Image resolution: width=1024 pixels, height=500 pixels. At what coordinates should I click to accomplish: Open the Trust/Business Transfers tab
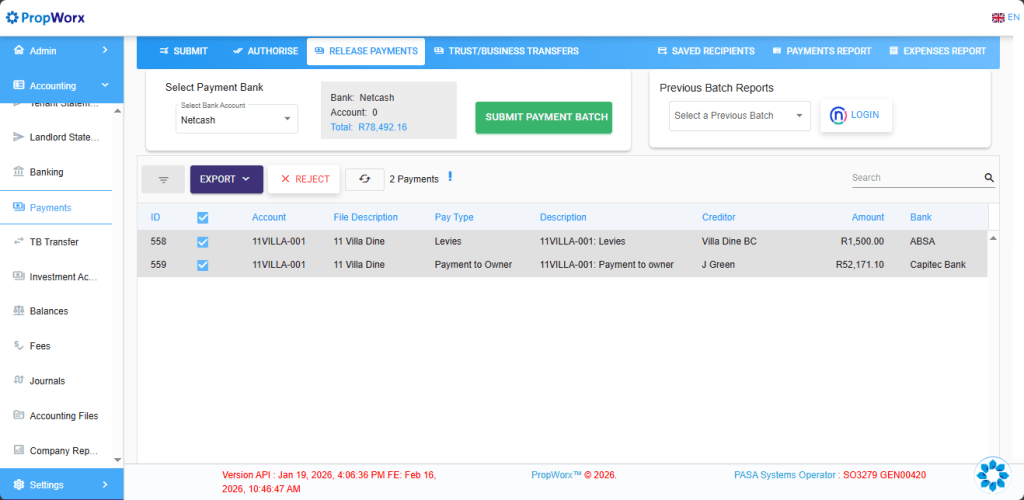click(x=506, y=51)
